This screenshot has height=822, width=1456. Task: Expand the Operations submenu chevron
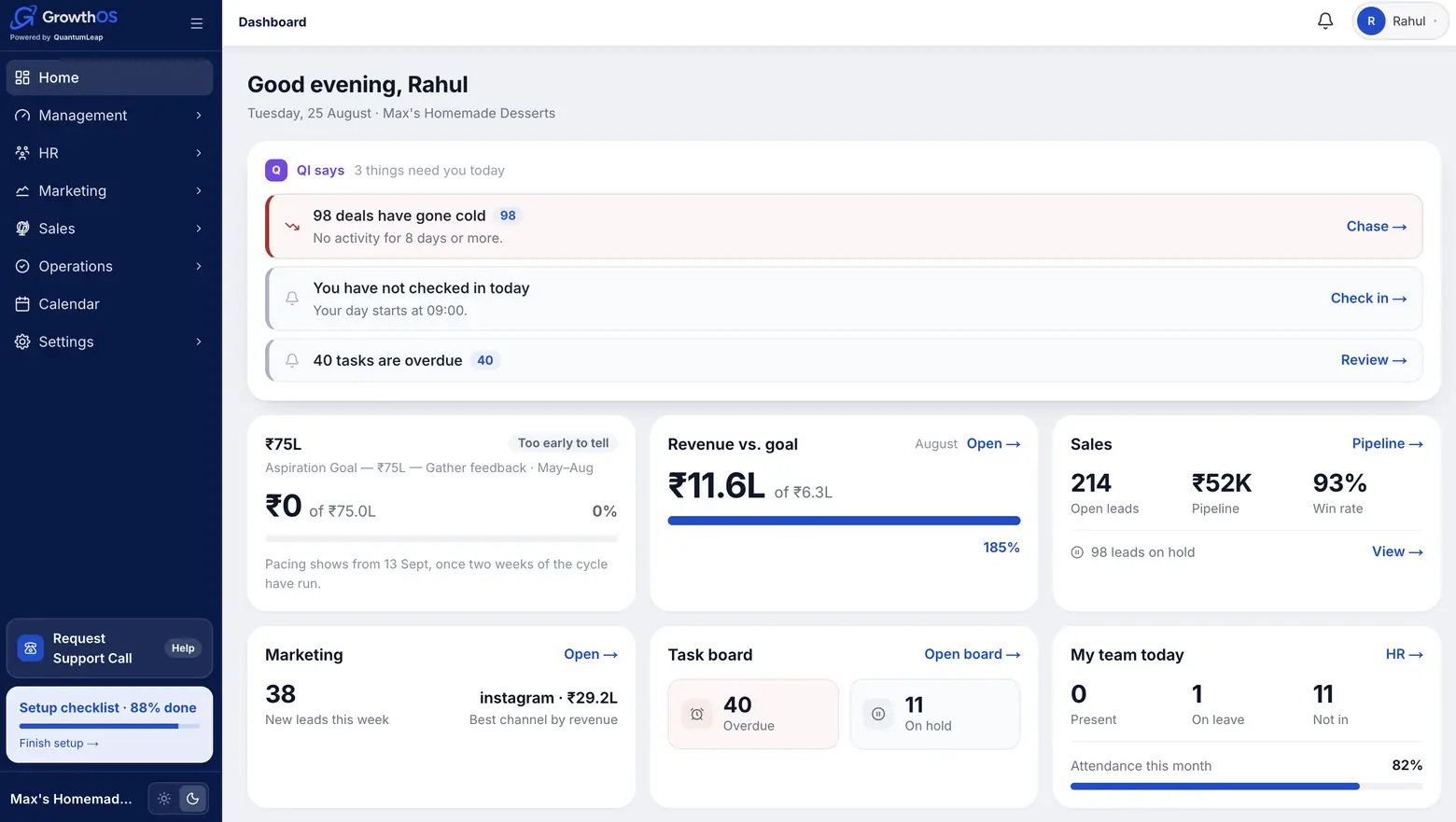(199, 267)
